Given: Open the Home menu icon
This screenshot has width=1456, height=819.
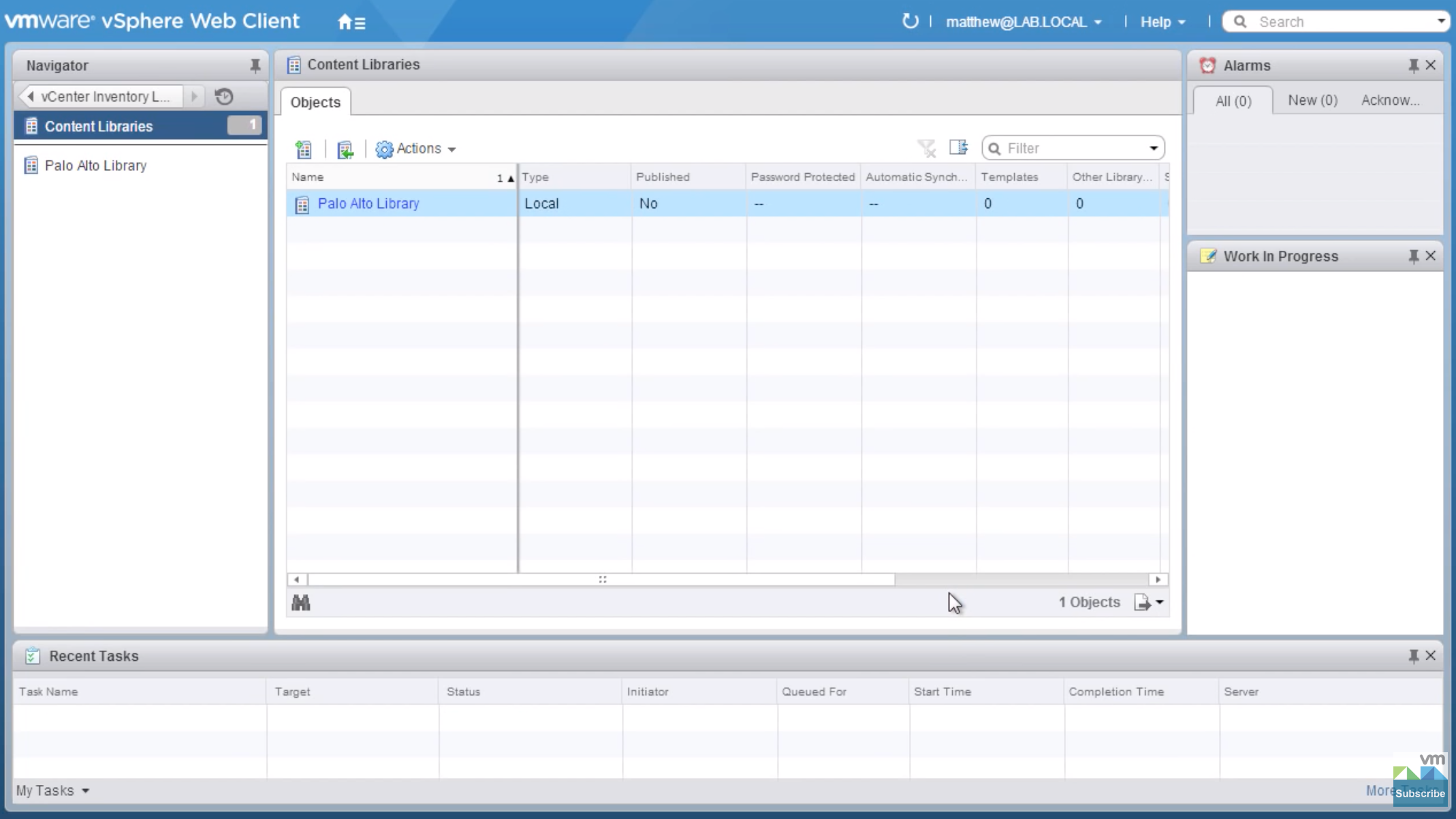Looking at the screenshot, I should click(351, 22).
